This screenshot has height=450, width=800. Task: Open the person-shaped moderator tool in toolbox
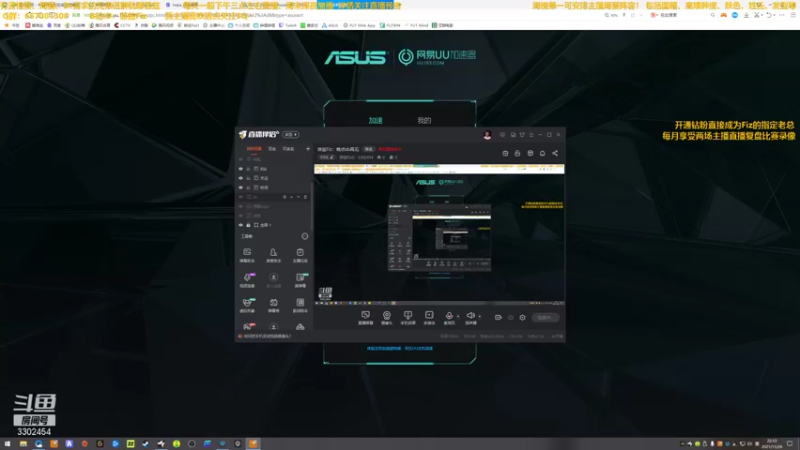point(273,255)
